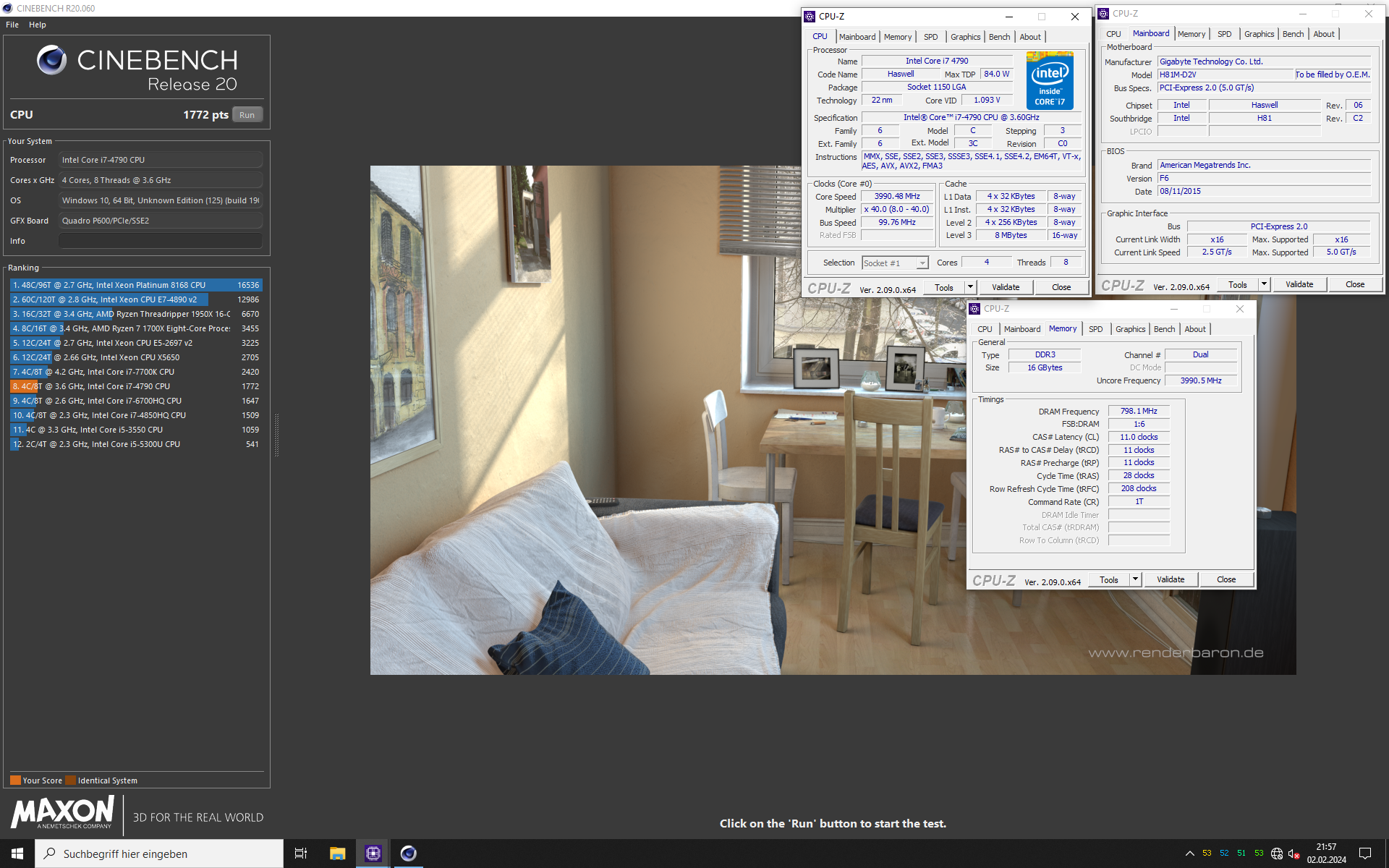Select SPD tab in memory window
This screenshot has width=1389, height=868.
(1096, 329)
